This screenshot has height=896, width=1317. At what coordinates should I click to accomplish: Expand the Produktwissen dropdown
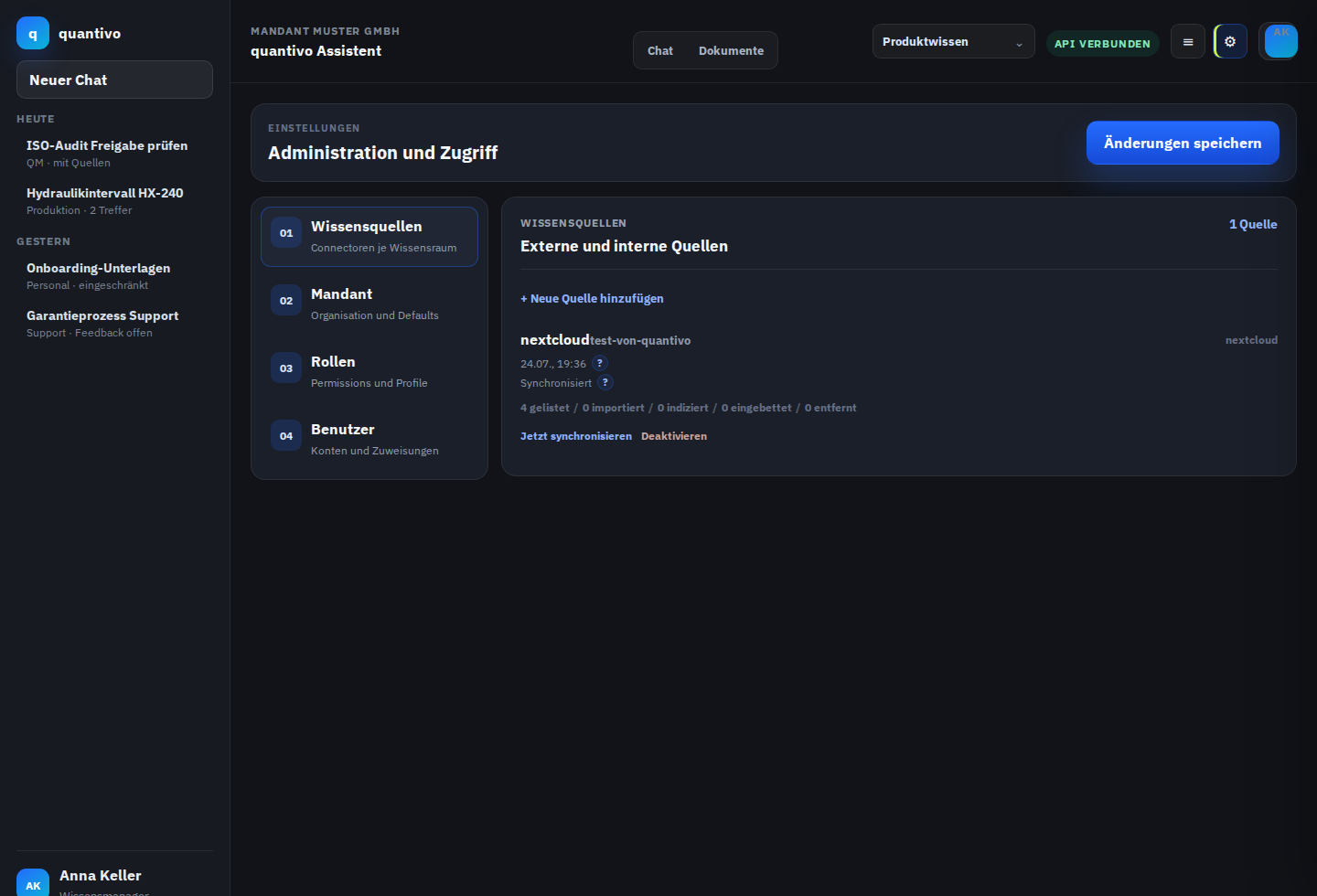pyautogui.click(x=953, y=41)
